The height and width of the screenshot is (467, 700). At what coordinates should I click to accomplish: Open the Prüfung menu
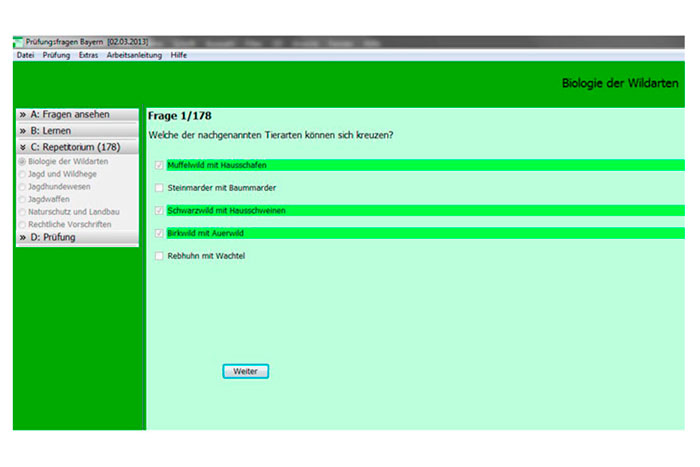[x=56, y=55]
